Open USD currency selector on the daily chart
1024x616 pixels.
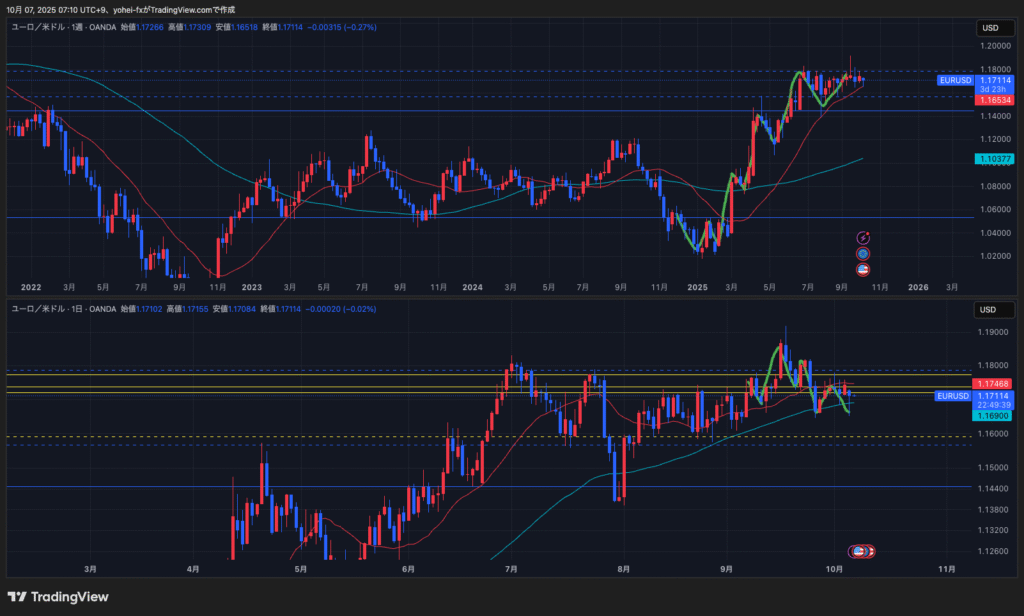tap(992, 309)
